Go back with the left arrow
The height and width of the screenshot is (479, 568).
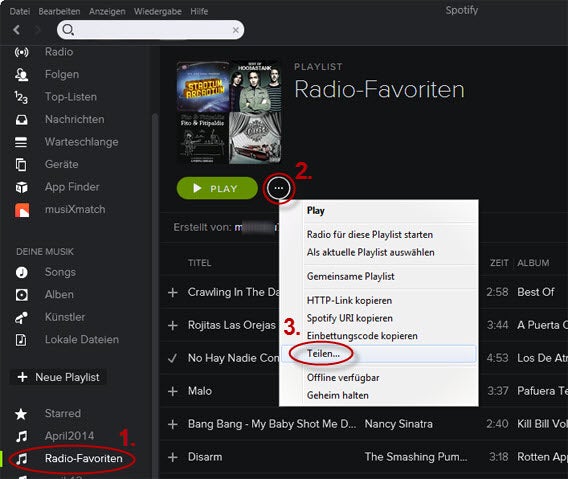[x=17, y=29]
